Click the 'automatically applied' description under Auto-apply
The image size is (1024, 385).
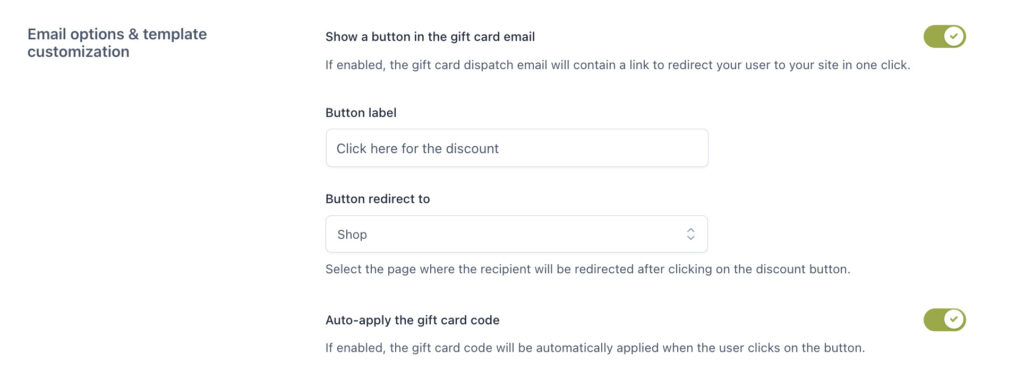pyautogui.click(x=595, y=348)
